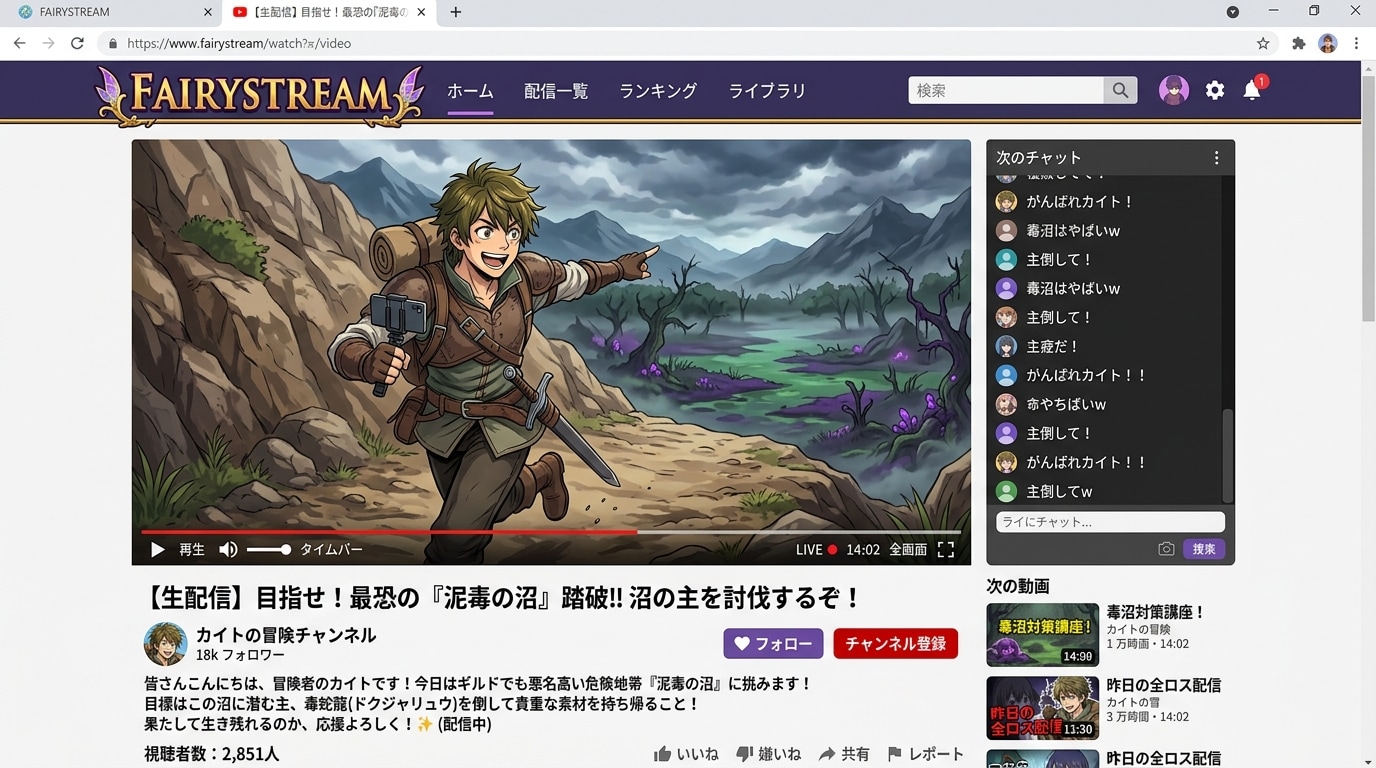Click the LIVE indicator

pos(816,550)
